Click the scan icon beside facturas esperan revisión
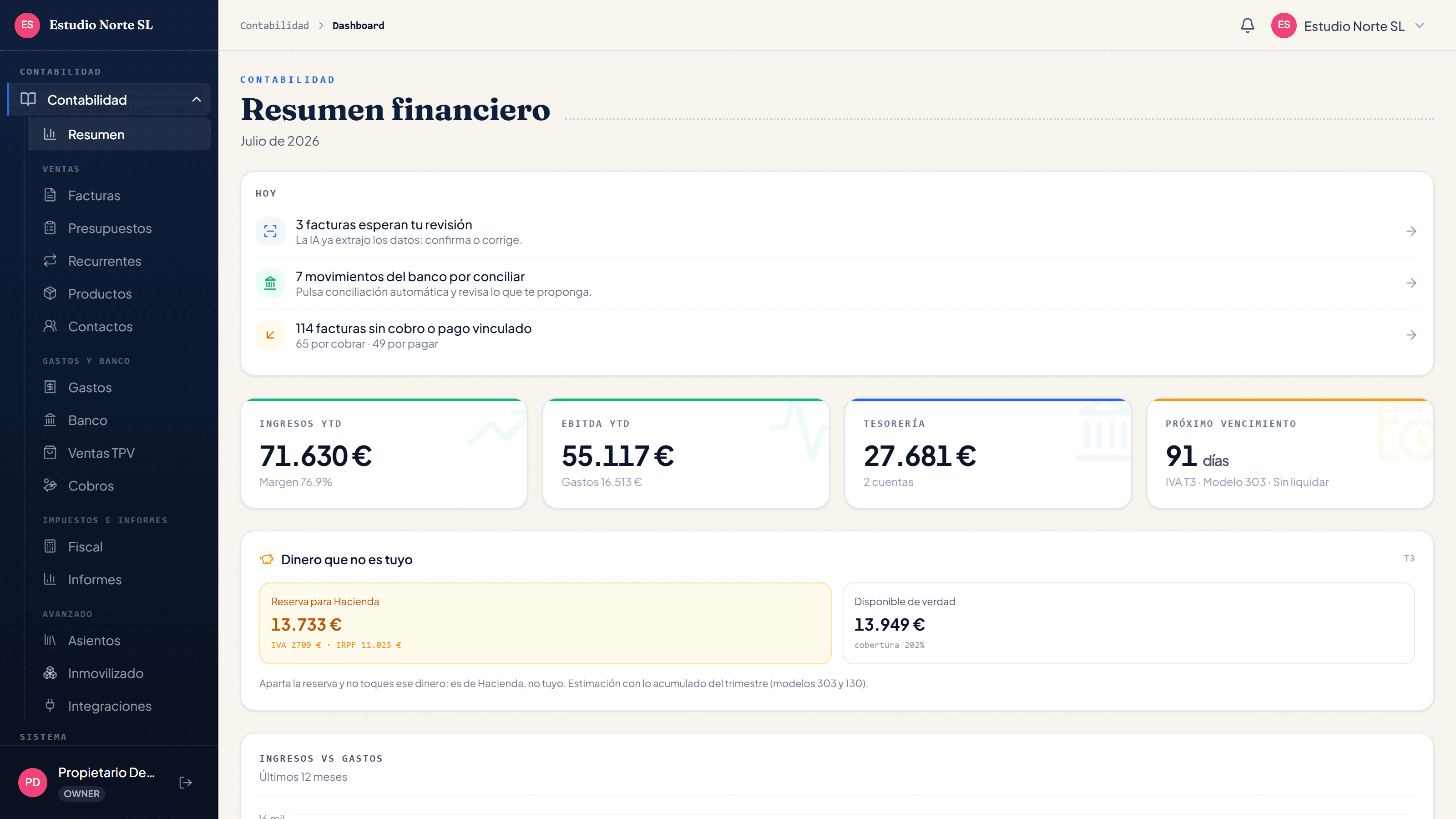This screenshot has width=1456, height=819. pos(270,231)
